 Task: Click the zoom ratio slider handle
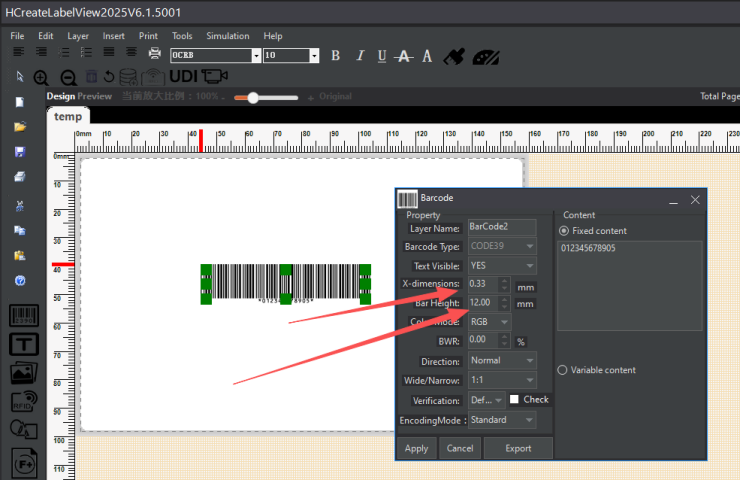(253, 98)
